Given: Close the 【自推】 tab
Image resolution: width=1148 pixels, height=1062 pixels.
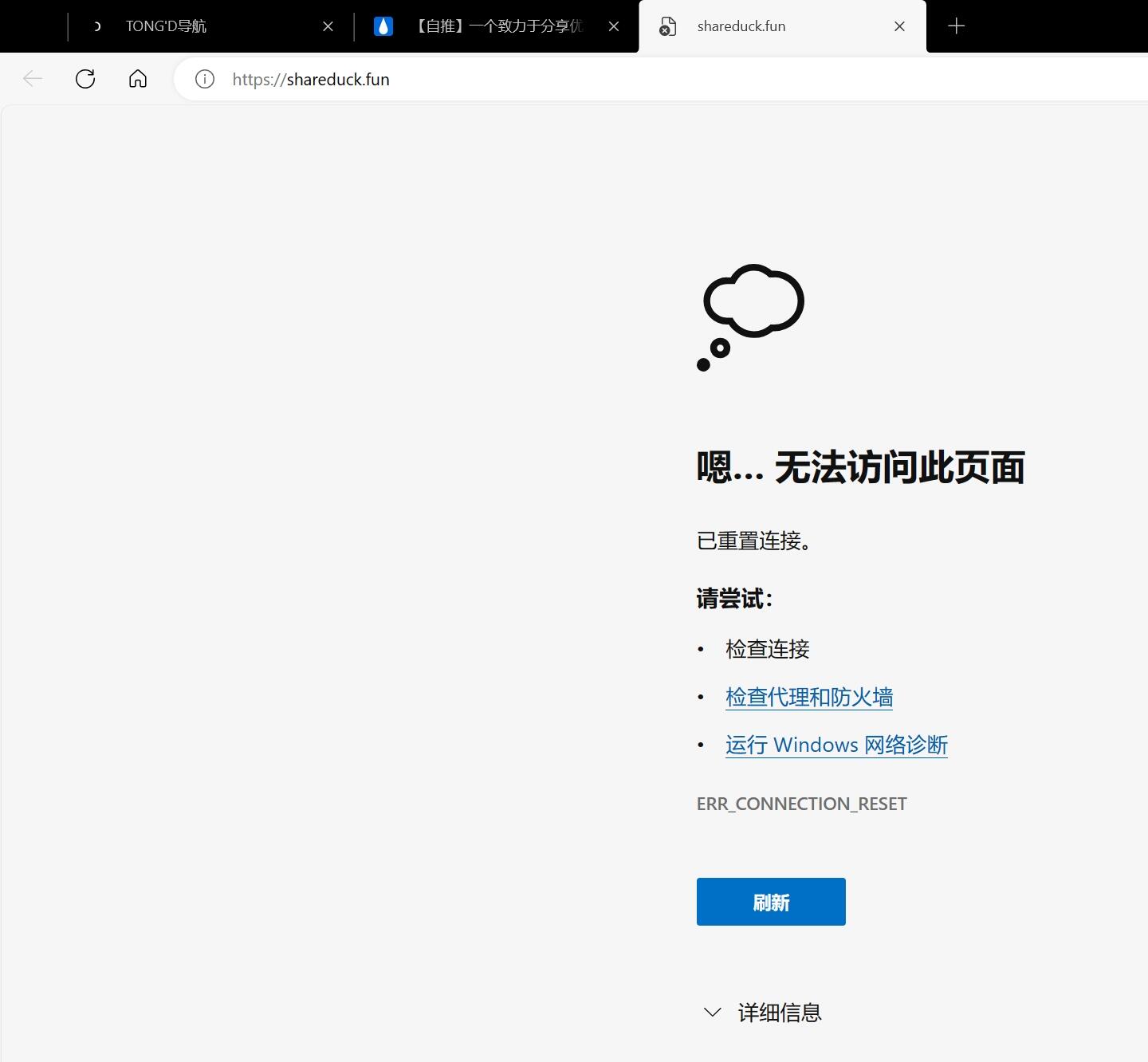Looking at the screenshot, I should pyautogui.click(x=614, y=26).
